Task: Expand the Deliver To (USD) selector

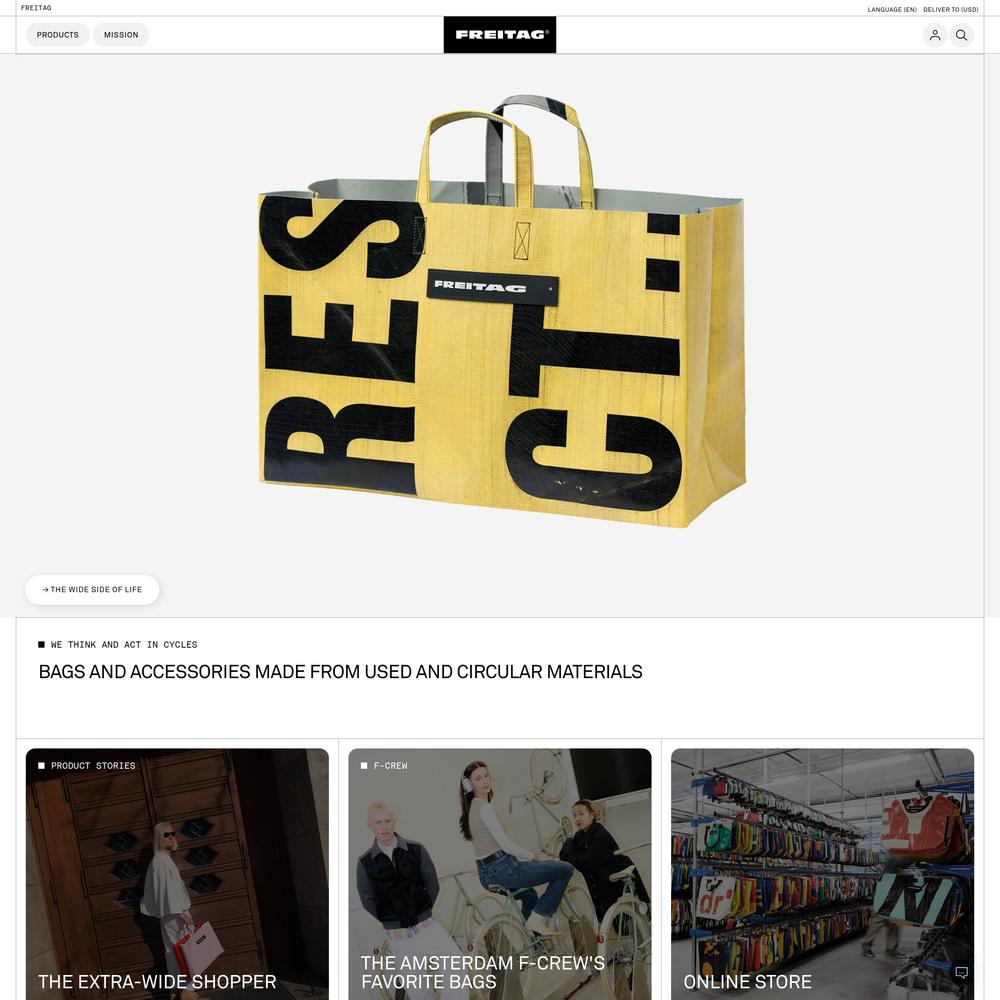Action: [x=950, y=10]
